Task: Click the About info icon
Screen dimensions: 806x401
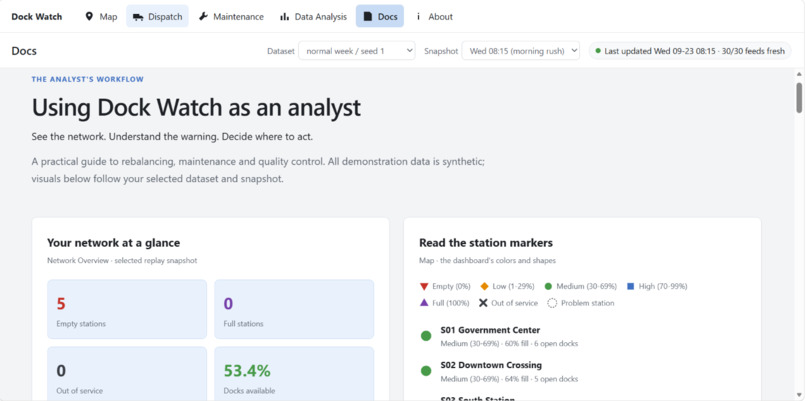Action: click(418, 16)
